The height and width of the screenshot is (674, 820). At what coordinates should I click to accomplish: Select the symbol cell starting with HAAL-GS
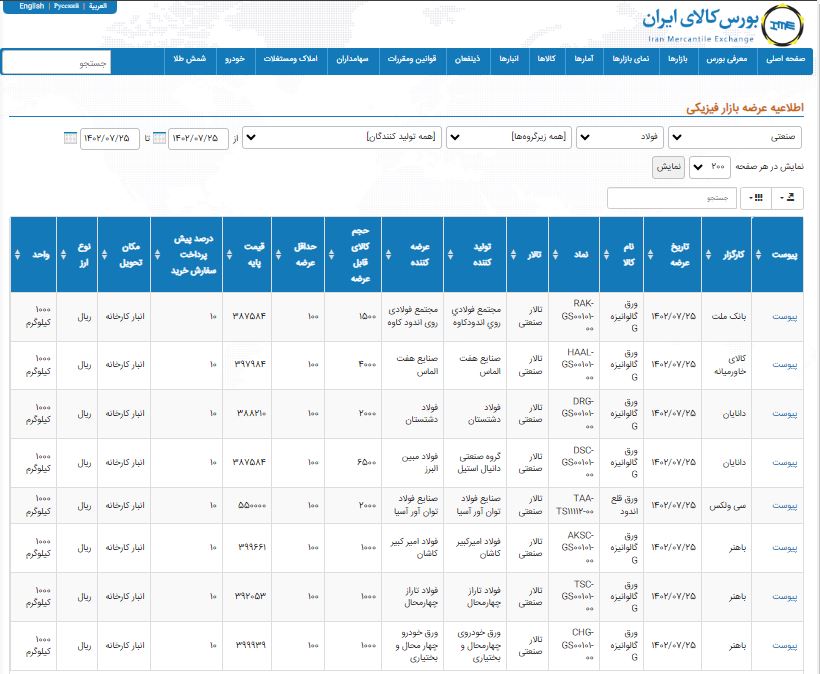[574, 365]
